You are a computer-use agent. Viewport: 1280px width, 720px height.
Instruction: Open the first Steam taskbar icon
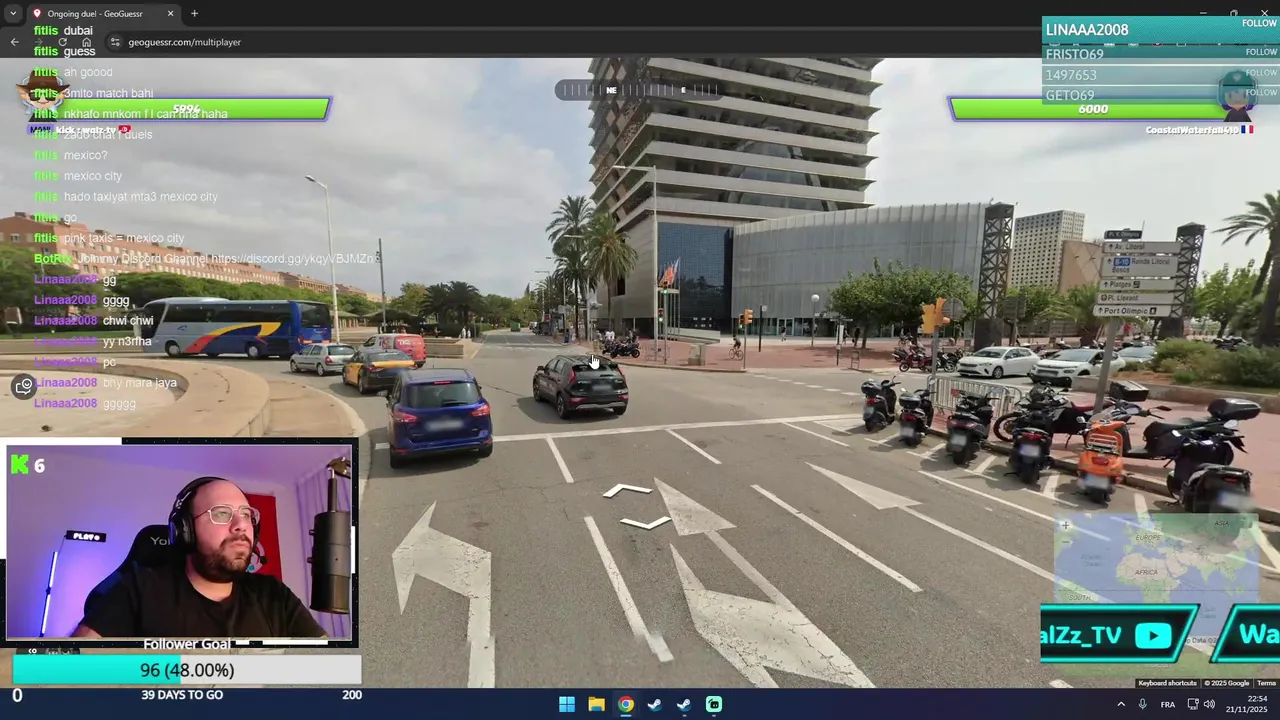click(x=655, y=704)
